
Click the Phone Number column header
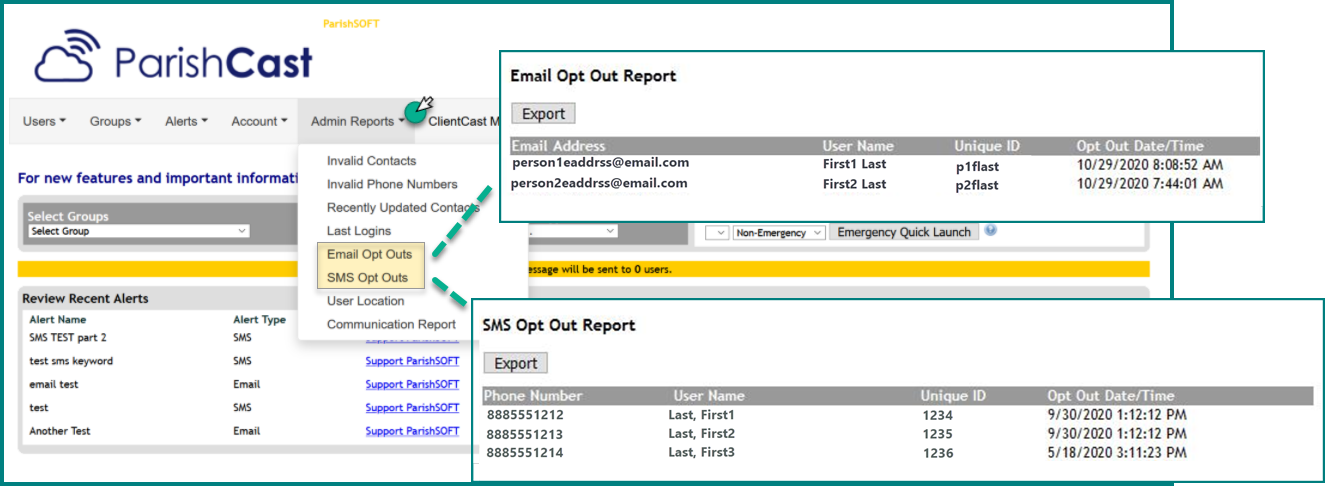(x=532, y=396)
